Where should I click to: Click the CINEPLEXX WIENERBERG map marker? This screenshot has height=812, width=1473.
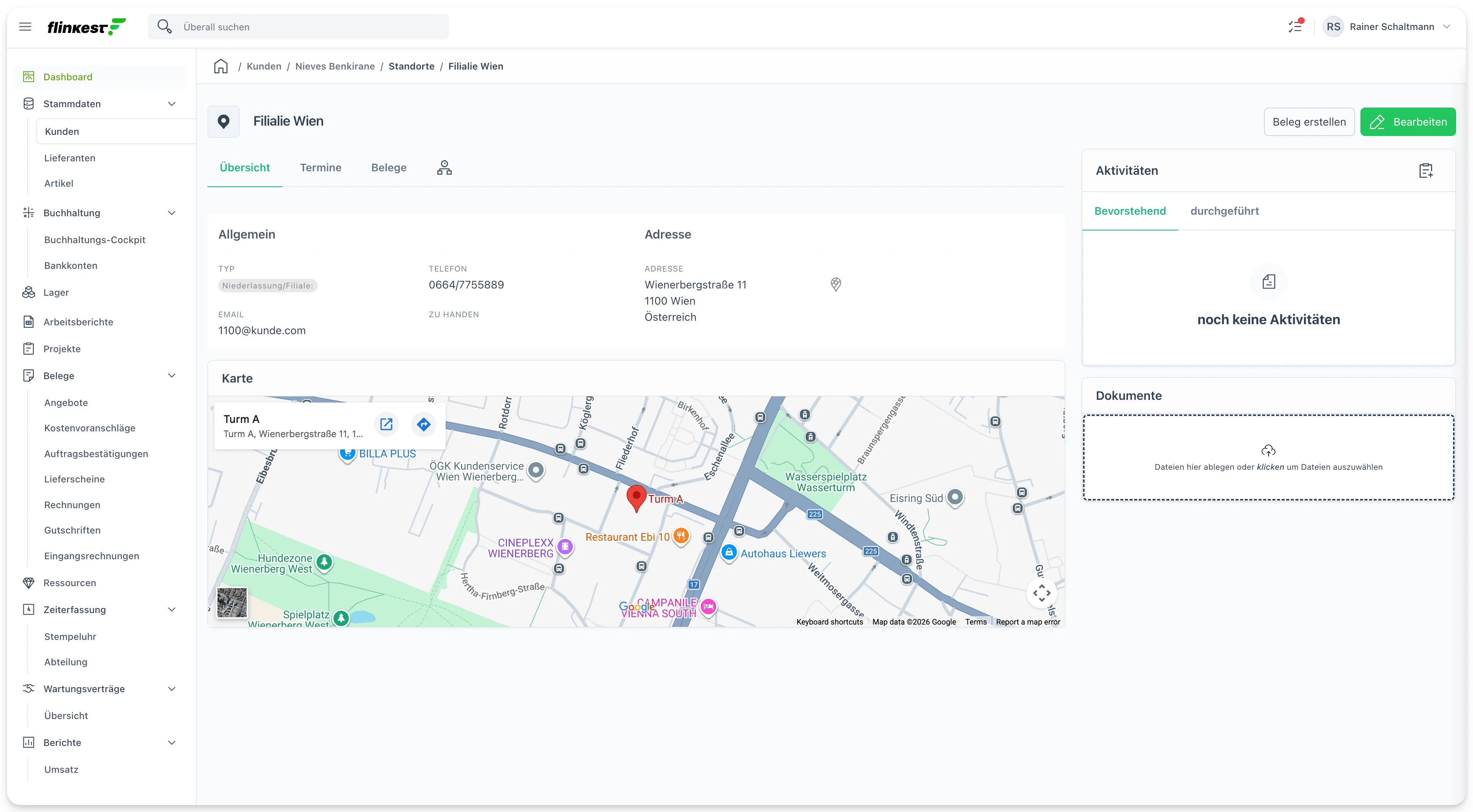(x=565, y=547)
